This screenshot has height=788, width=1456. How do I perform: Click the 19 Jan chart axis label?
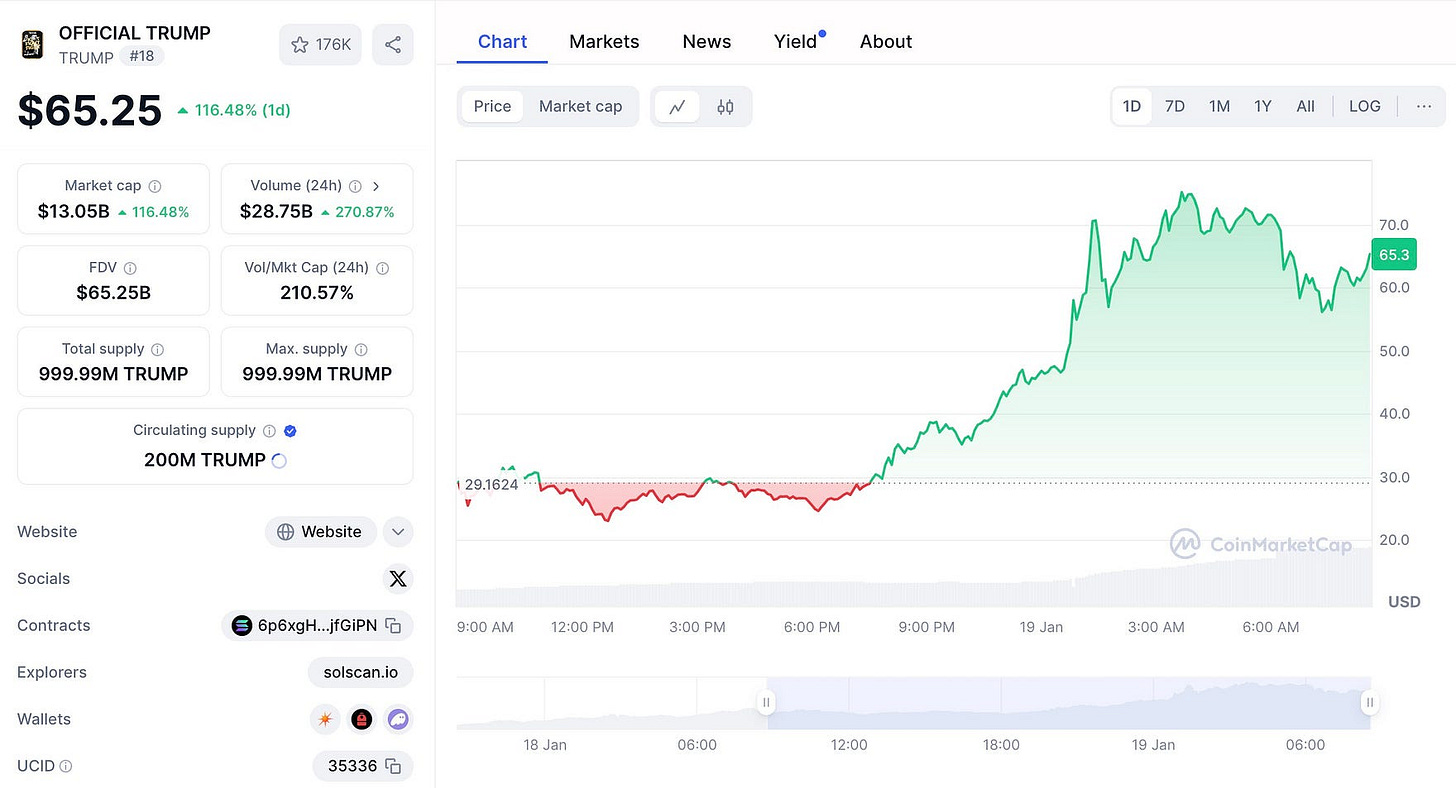pyautogui.click(x=1042, y=627)
